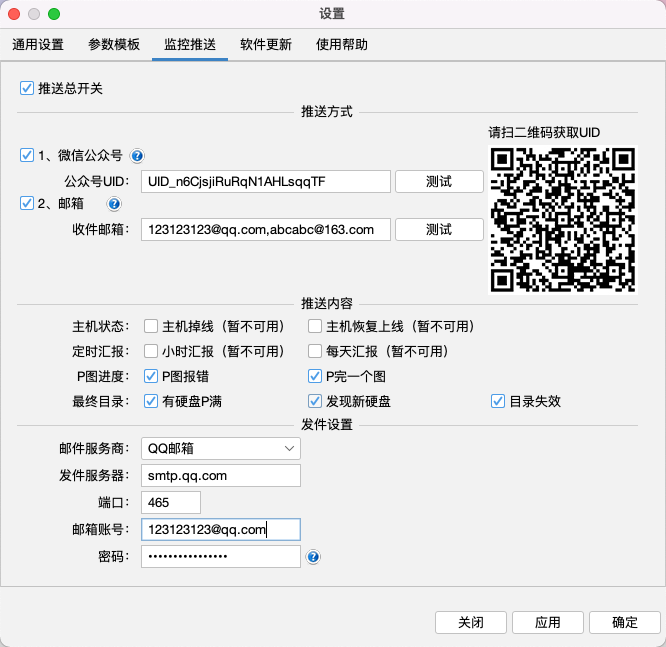This screenshot has height=647, width=666.
Task: Confirm settings with 确定 button
Action: pos(625,622)
